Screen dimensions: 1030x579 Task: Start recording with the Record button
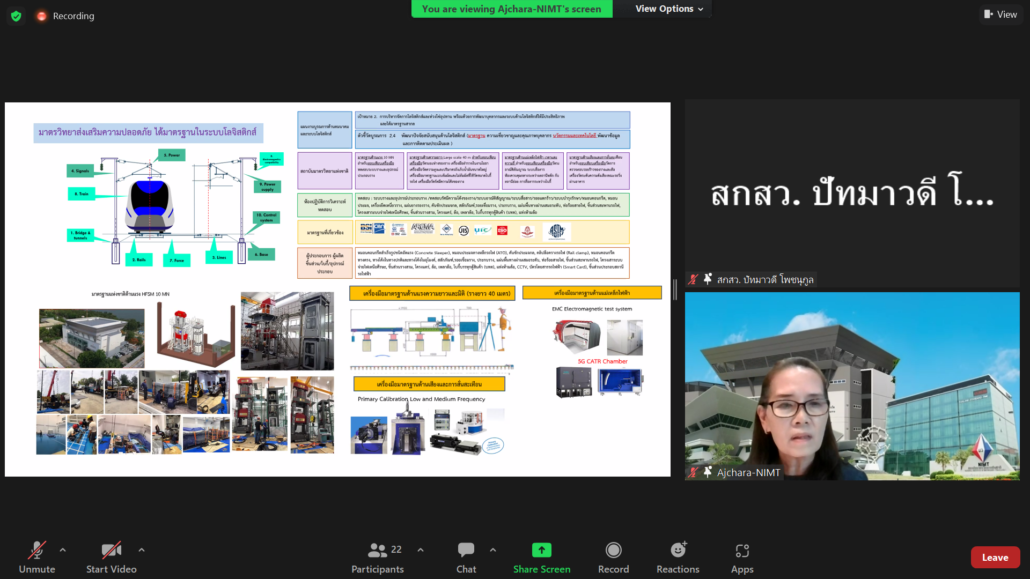(613, 557)
